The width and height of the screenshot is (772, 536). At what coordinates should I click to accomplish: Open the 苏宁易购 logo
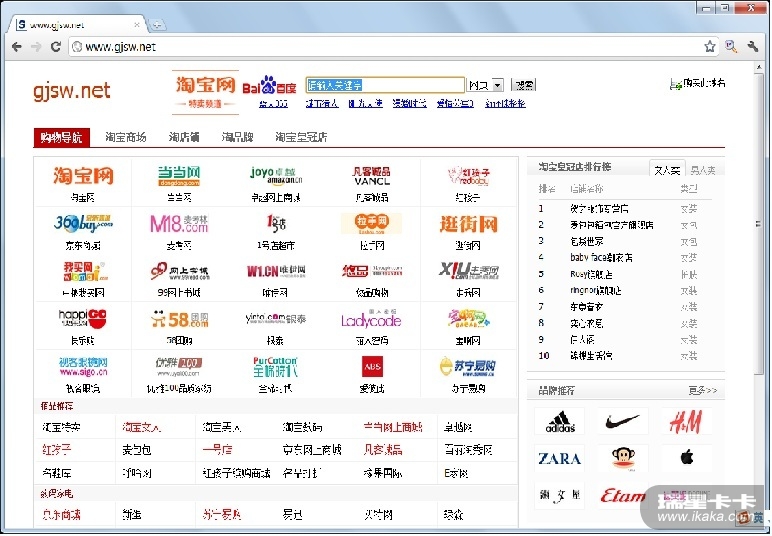468,367
